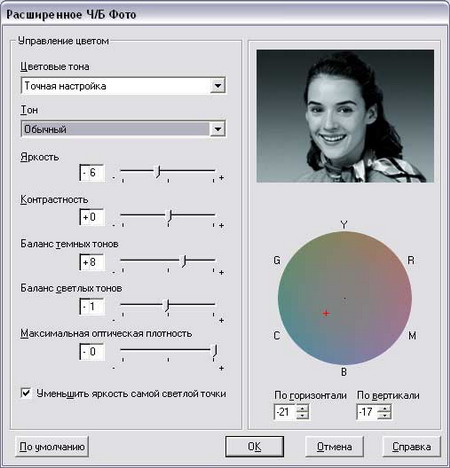This screenshot has width=450, height=468.
Task: Click the Баланс светлых тонов value box
Action: [92, 307]
